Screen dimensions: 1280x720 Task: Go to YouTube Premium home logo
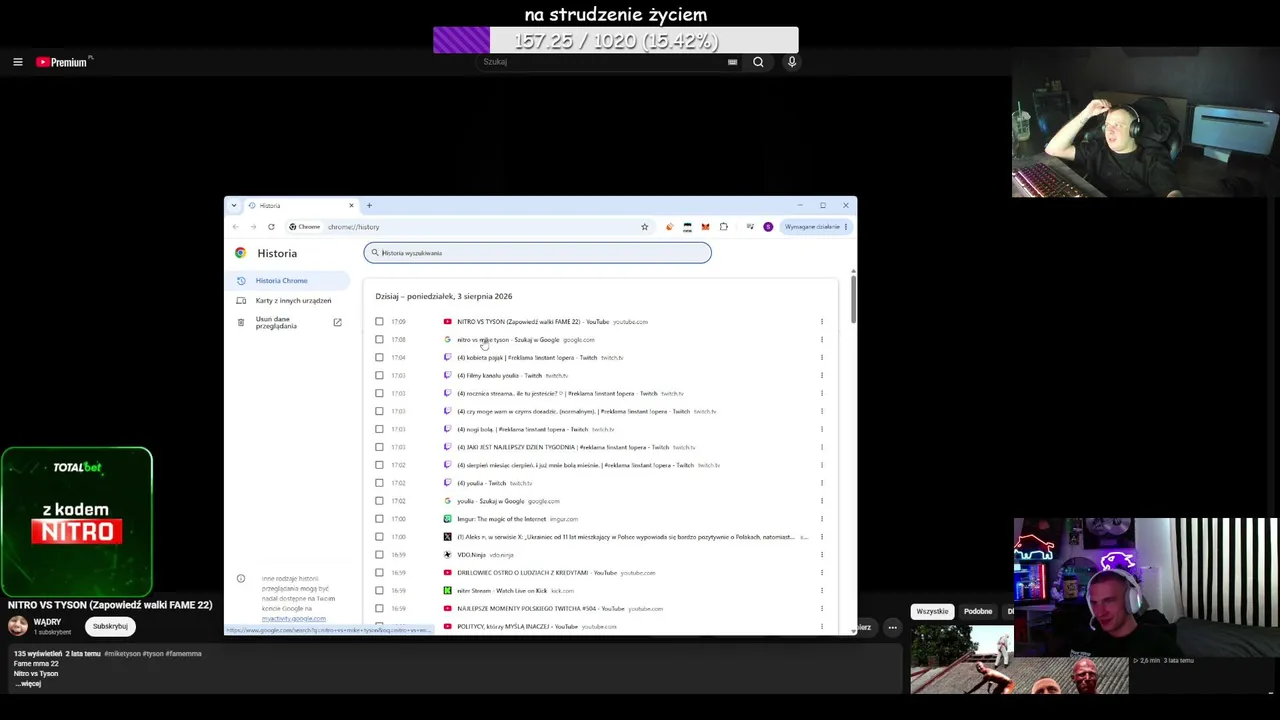[x=64, y=62]
